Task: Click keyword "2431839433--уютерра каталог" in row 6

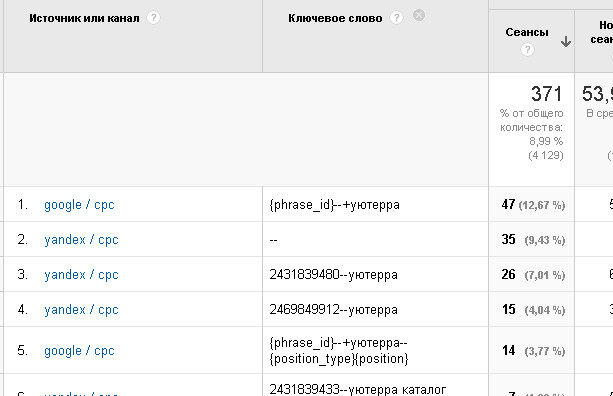Action: (358, 389)
